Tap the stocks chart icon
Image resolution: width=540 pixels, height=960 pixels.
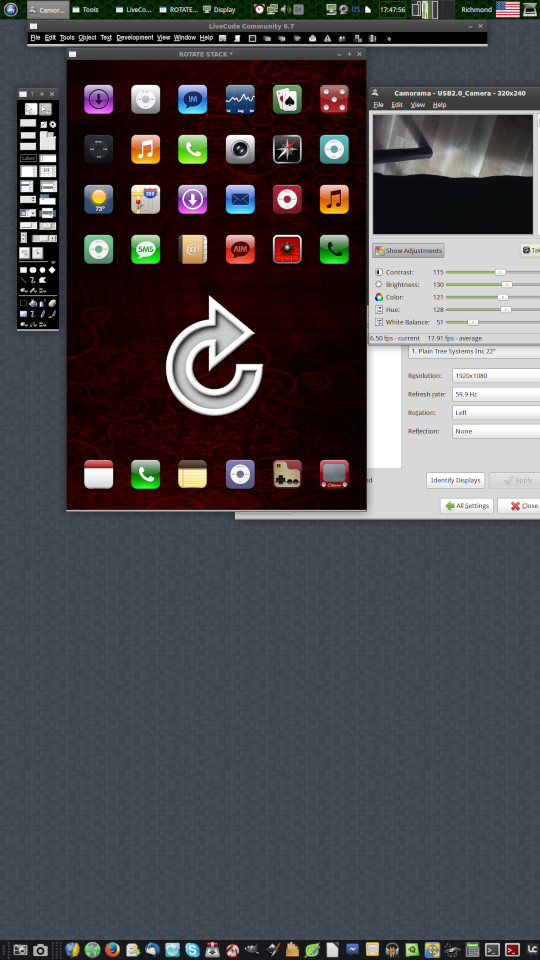coord(240,99)
